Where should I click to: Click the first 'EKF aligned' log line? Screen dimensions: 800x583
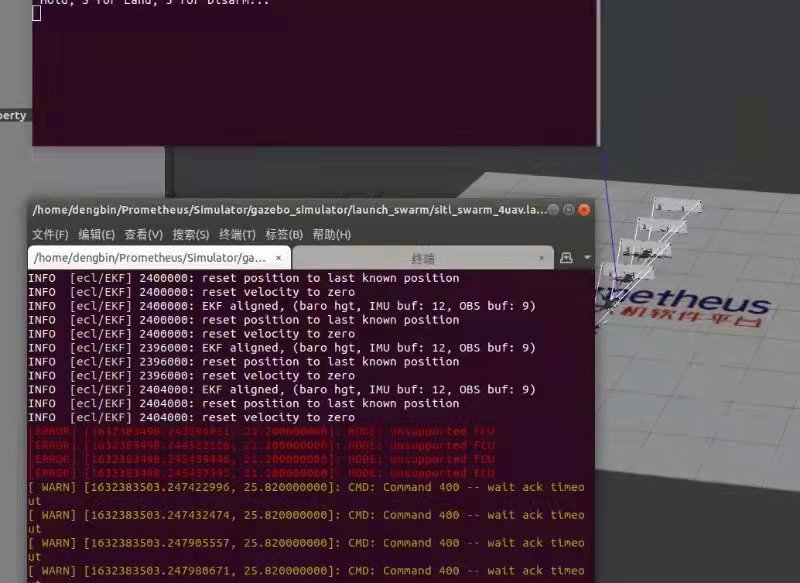282,306
